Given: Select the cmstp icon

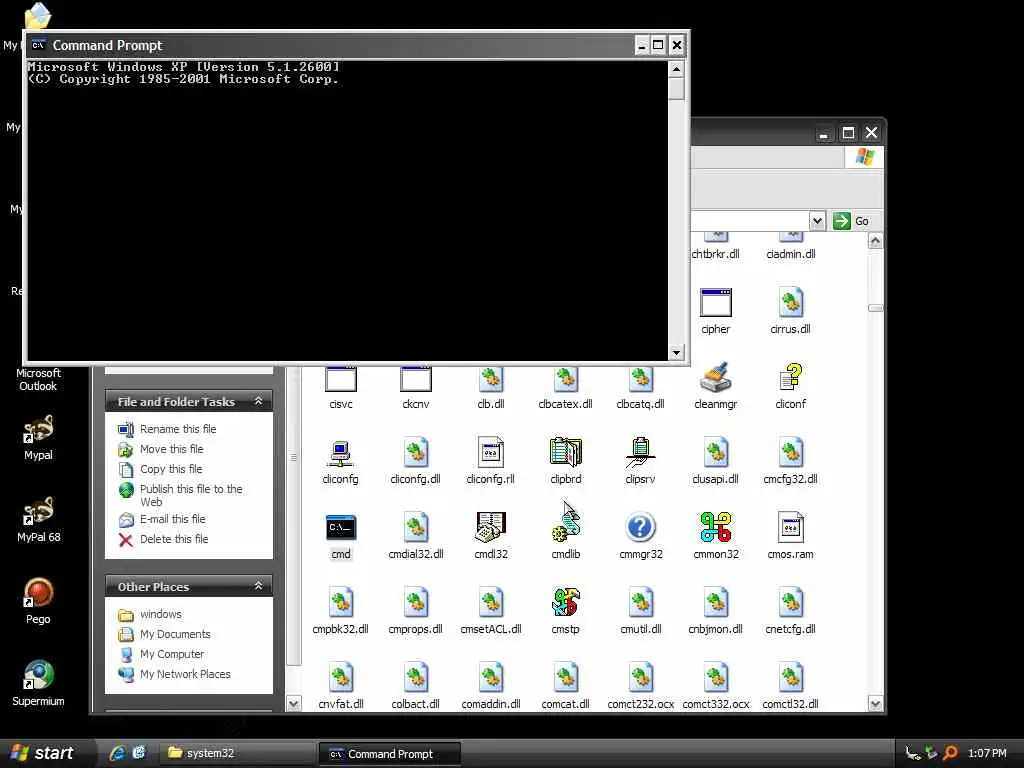Looking at the screenshot, I should 566,602.
